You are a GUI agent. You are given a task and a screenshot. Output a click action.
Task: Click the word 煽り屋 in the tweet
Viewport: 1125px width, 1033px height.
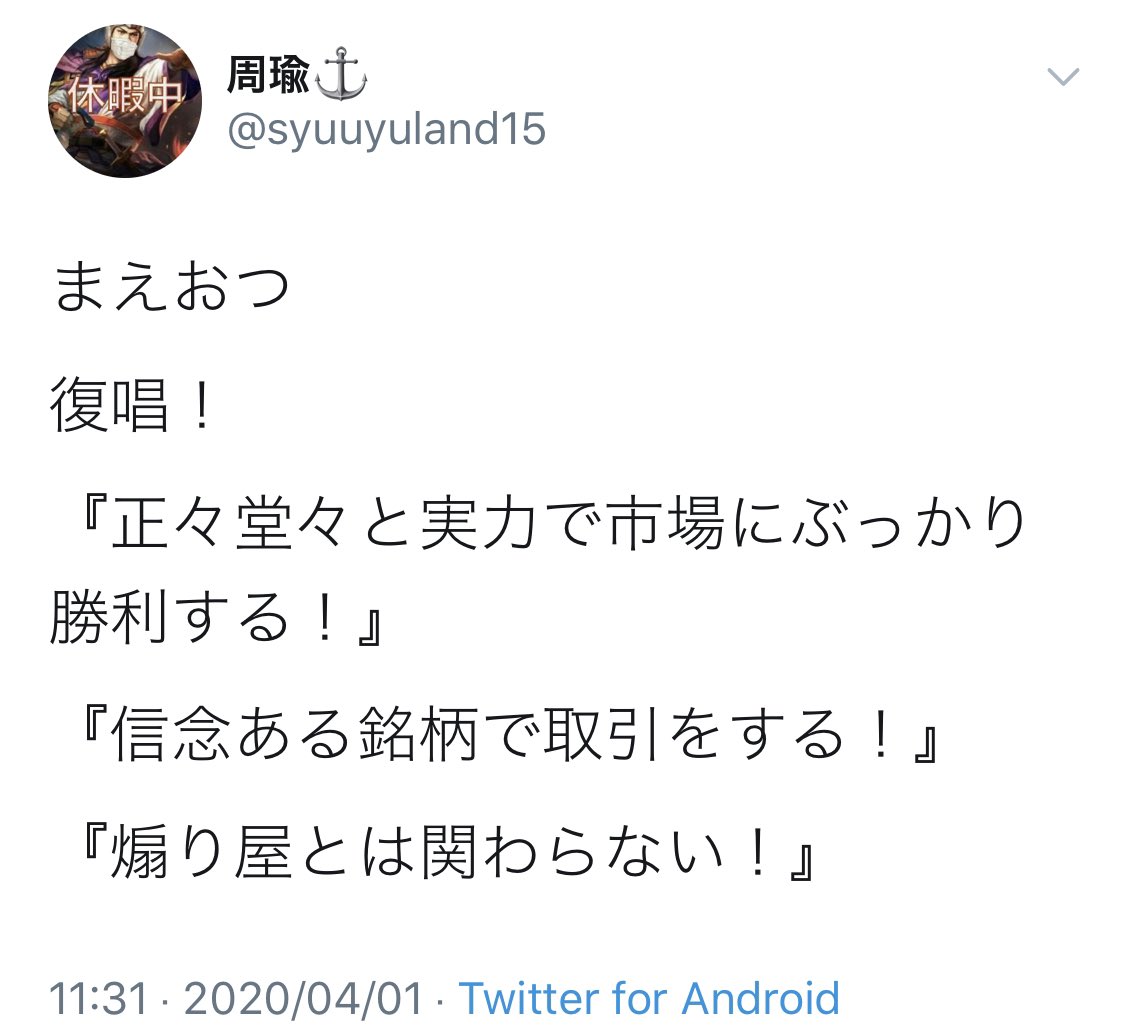point(202,852)
